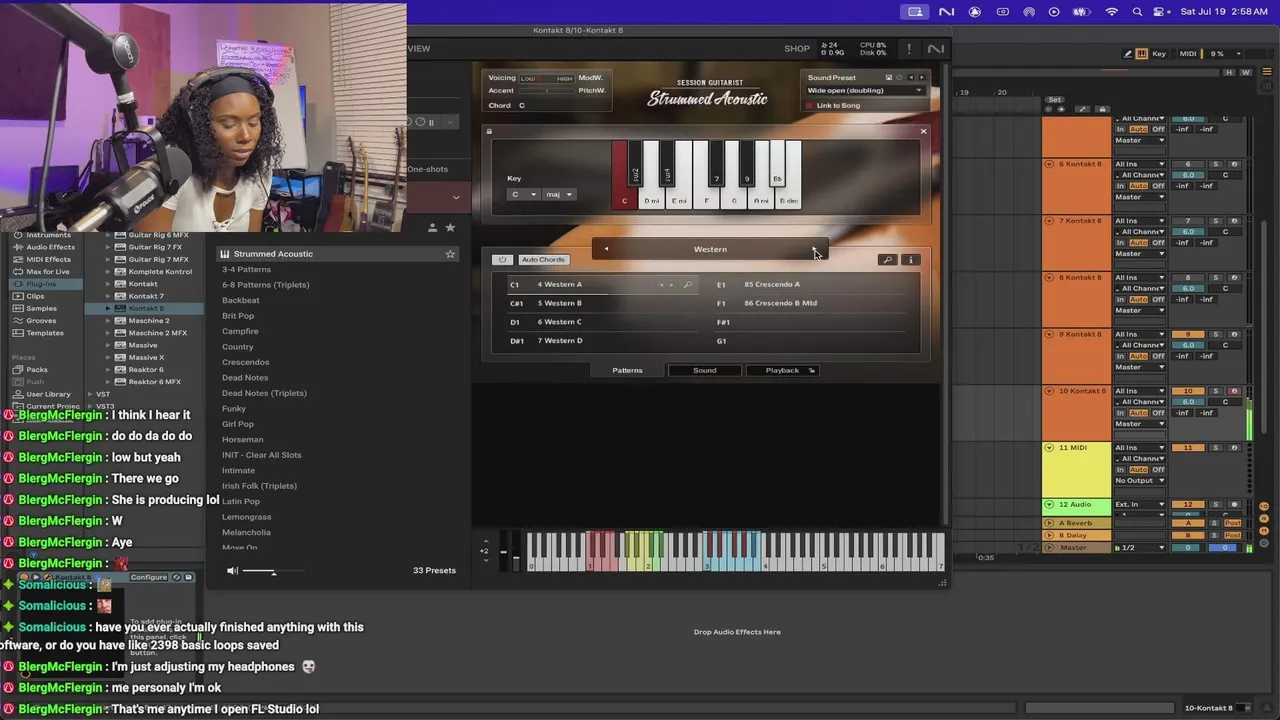Expand the Massive X plug-in entry

108,357
